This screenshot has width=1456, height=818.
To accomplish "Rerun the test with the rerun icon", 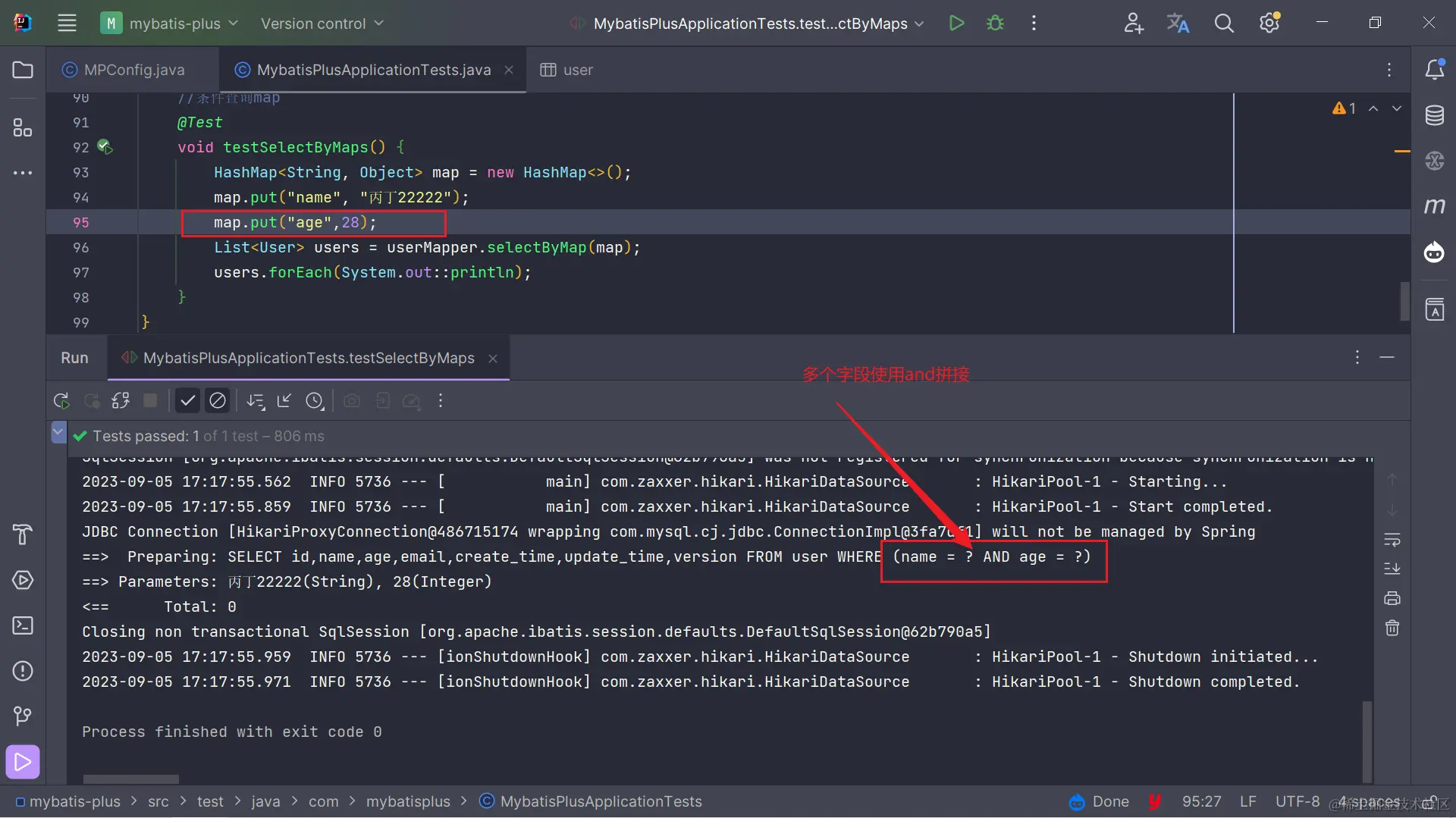I will coord(61,400).
